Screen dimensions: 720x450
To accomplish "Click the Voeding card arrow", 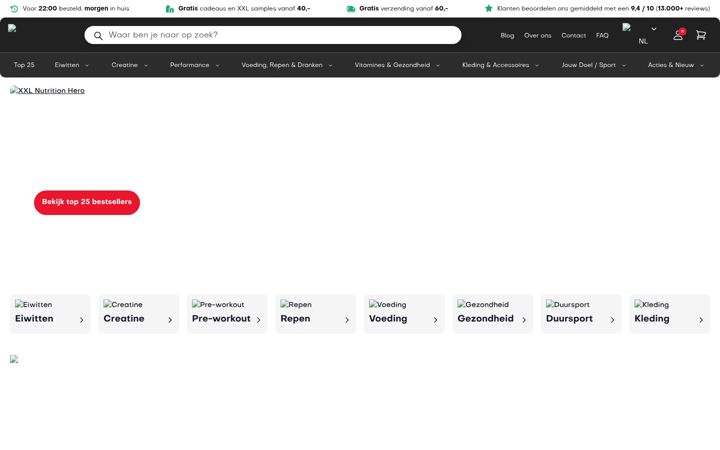I will pyautogui.click(x=435, y=320).
